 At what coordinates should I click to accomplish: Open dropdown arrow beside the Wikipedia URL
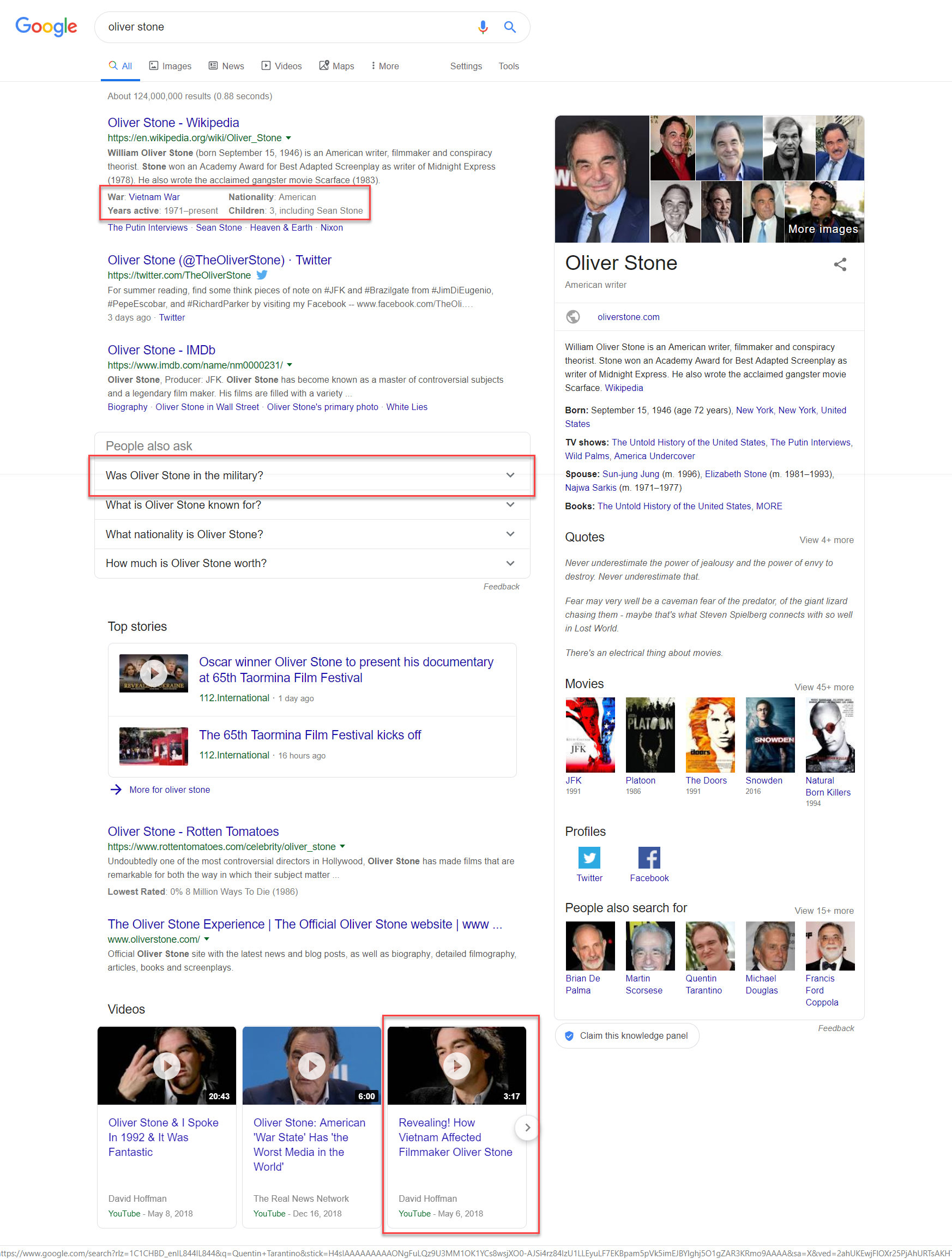pyautogui.click(x=288, y=138)
